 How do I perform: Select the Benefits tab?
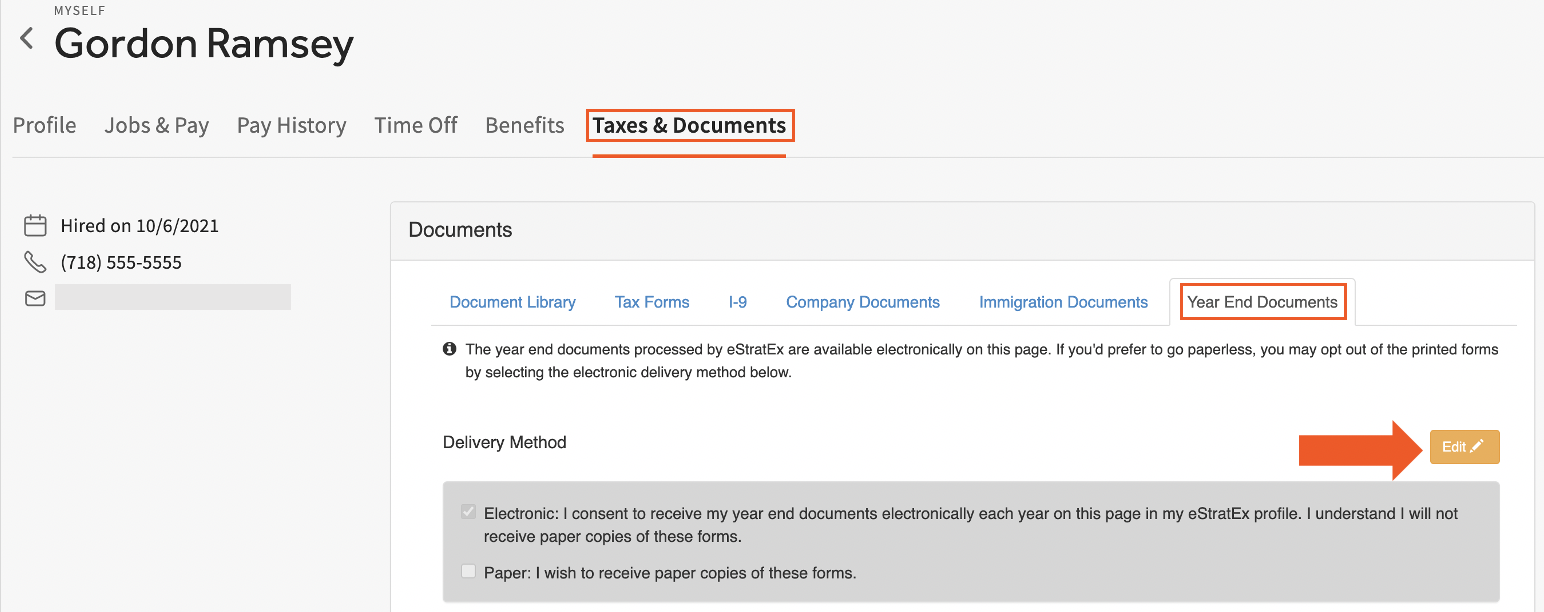coord(525,125)
